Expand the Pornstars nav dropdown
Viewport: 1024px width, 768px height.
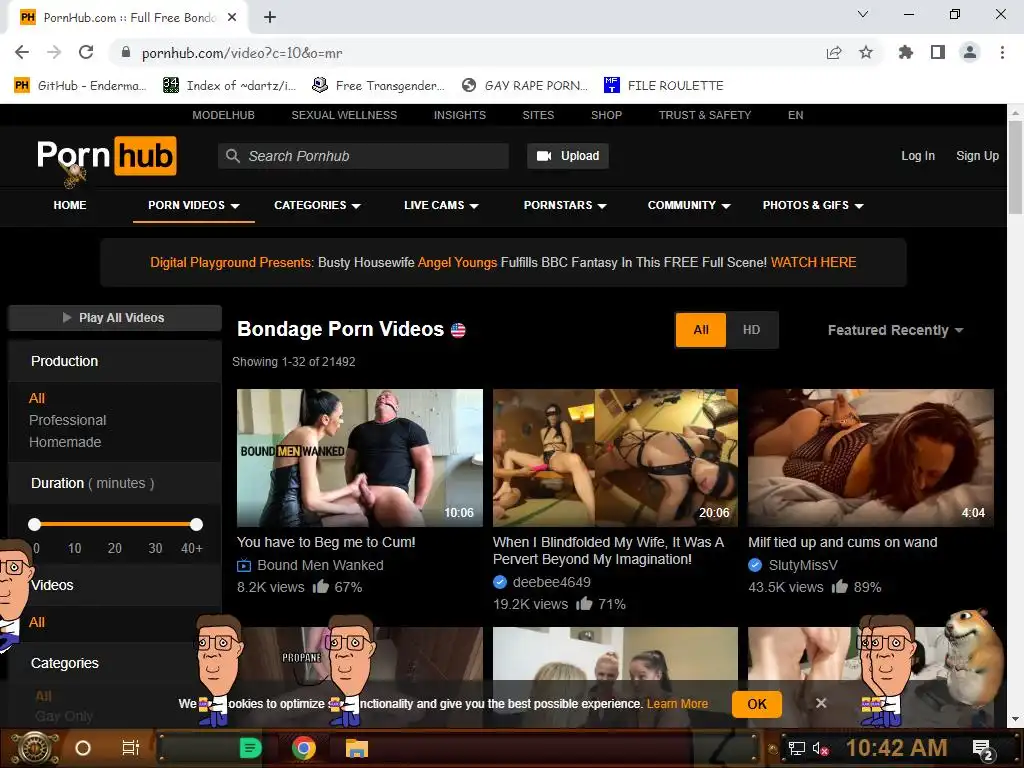(x=565, y=205)
